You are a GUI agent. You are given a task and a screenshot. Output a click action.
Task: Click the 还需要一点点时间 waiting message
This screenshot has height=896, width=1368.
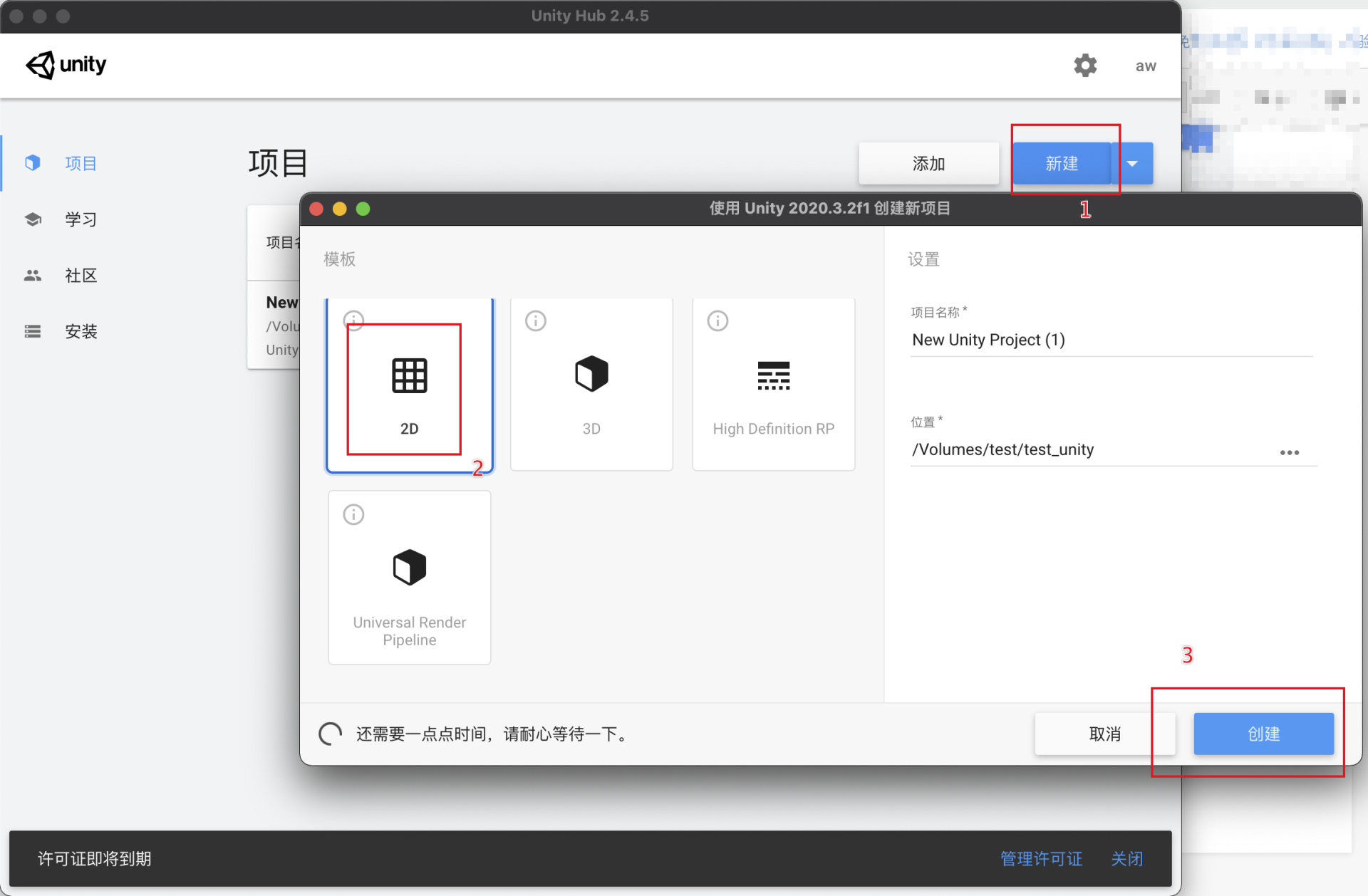point(492,734)
